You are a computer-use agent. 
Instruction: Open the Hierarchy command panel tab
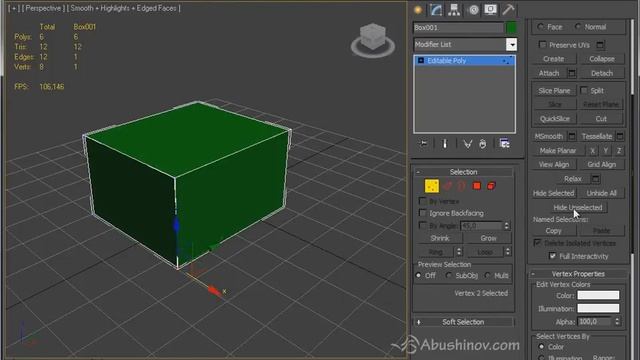(453, 9)
